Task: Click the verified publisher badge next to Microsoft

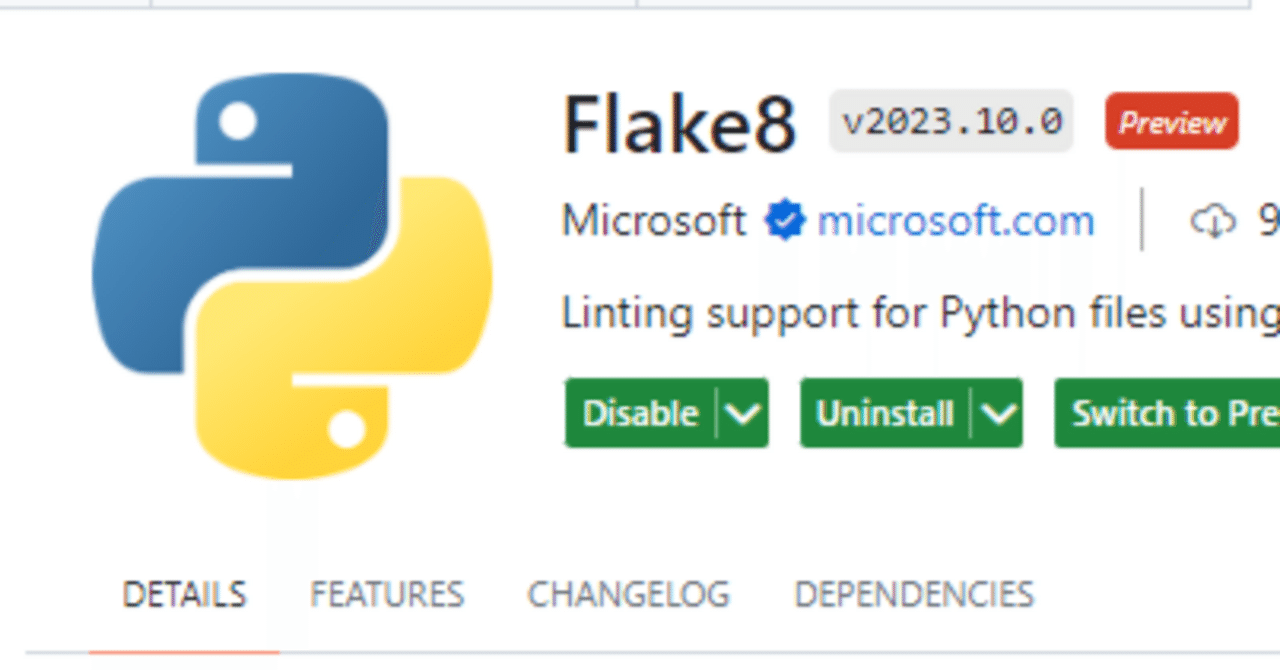Action: pos(786,220)
